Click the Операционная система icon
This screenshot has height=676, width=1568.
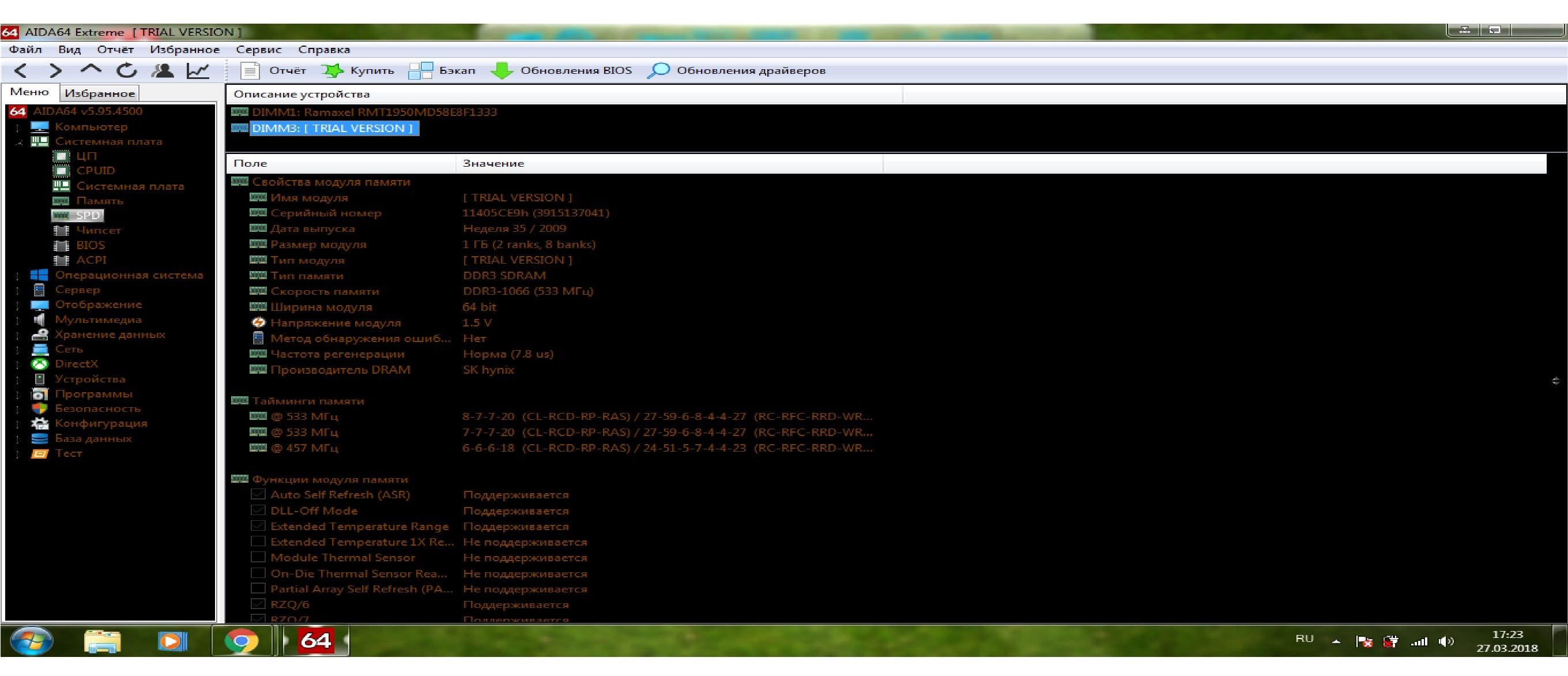tap(40, 275)
